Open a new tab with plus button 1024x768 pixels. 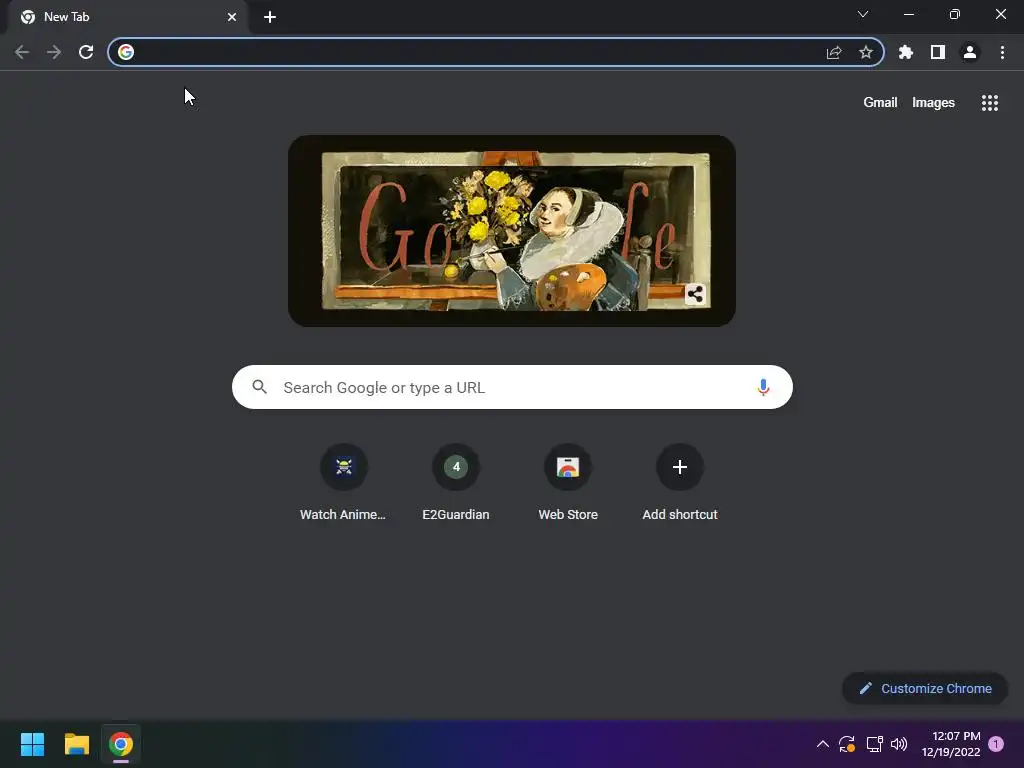point(270,17)
